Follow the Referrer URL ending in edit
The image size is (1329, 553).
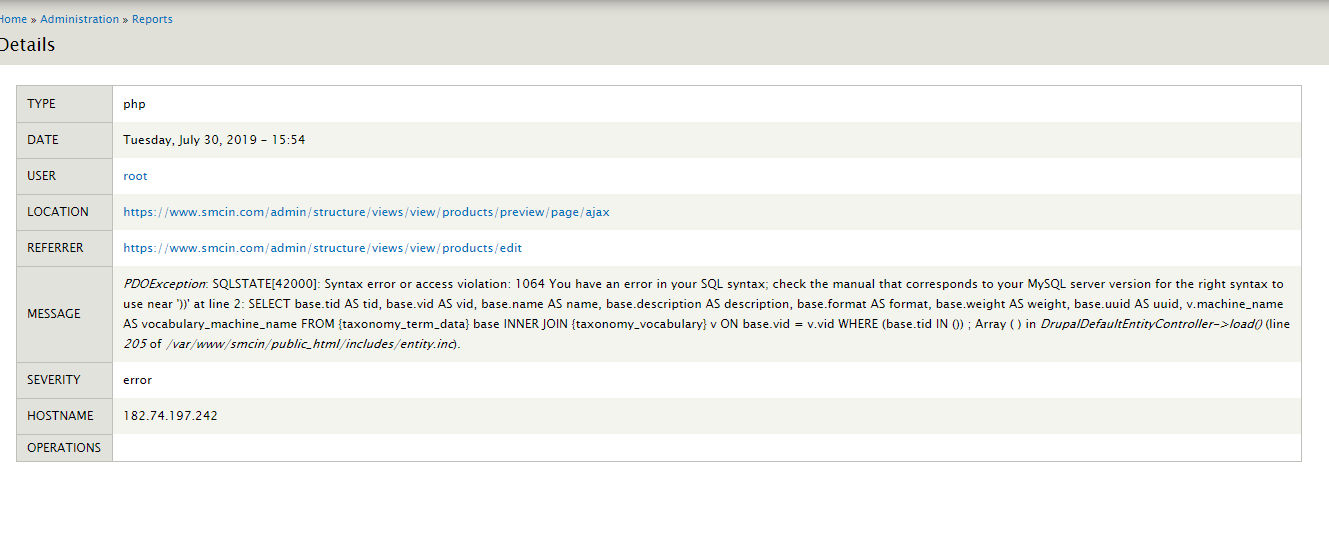pyautogui.click(x=322, y=248)
